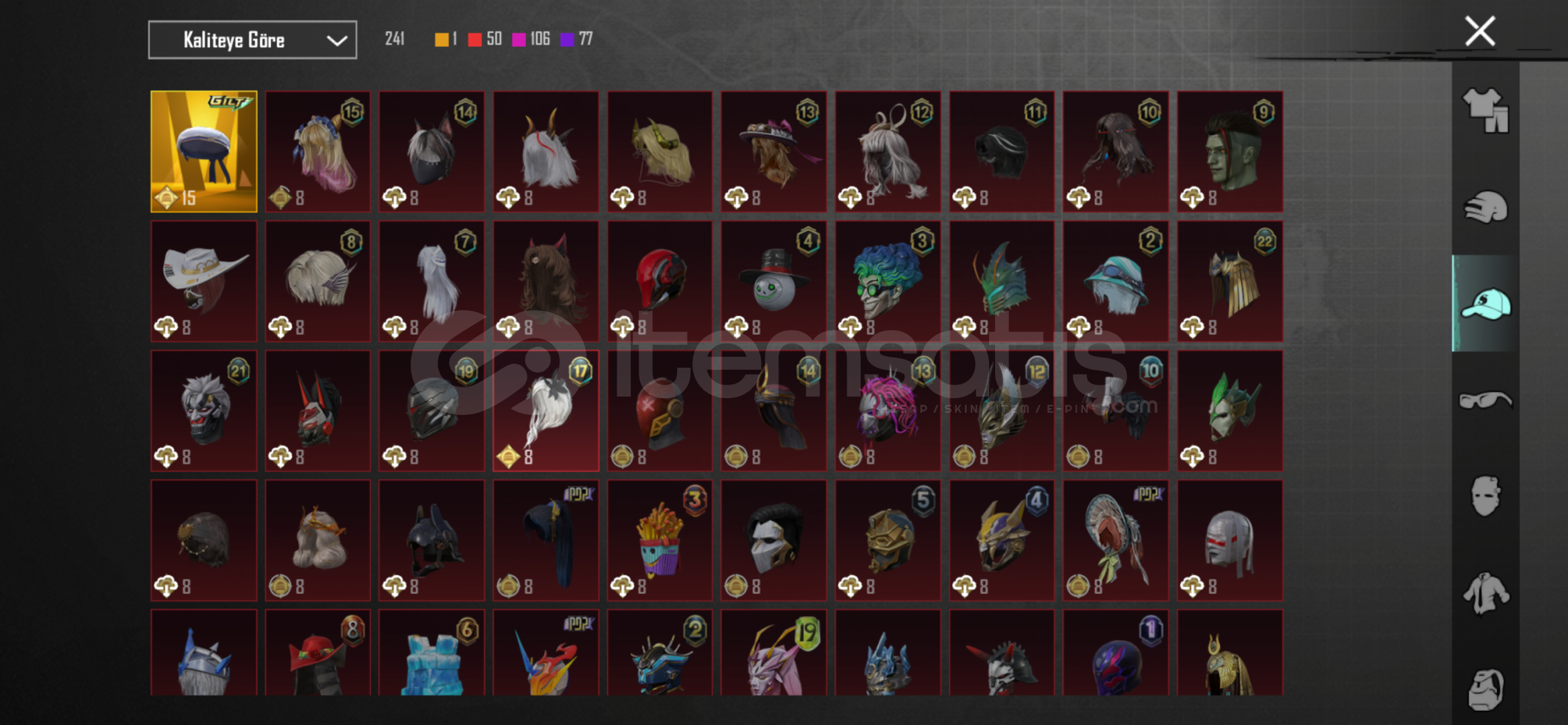Select the highlighted white ponytail hair badge 17
Screen dimensions: 1568x725
click(x=546, y=411)
